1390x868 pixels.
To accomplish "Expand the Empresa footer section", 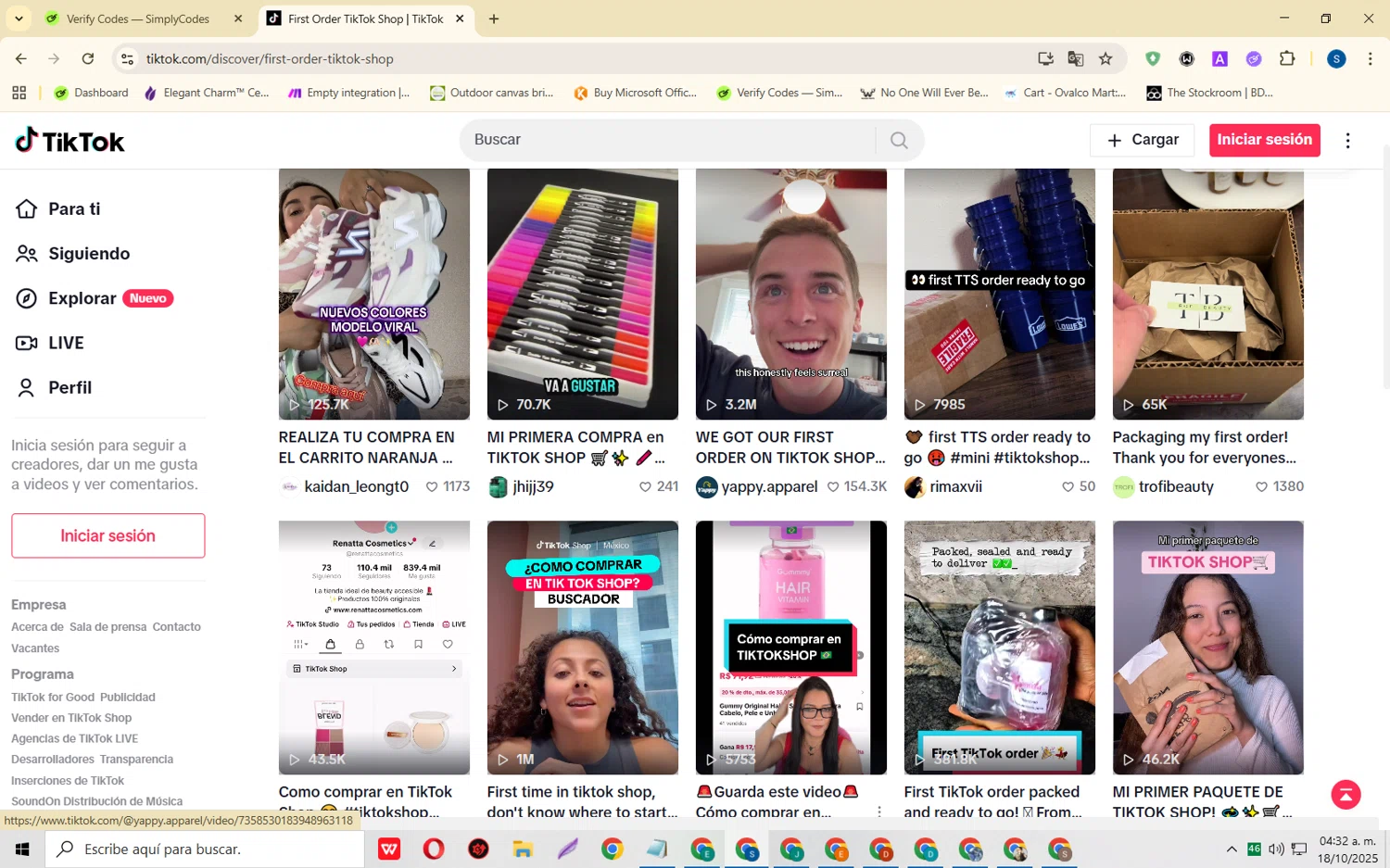I will click(x=39, y=605).
